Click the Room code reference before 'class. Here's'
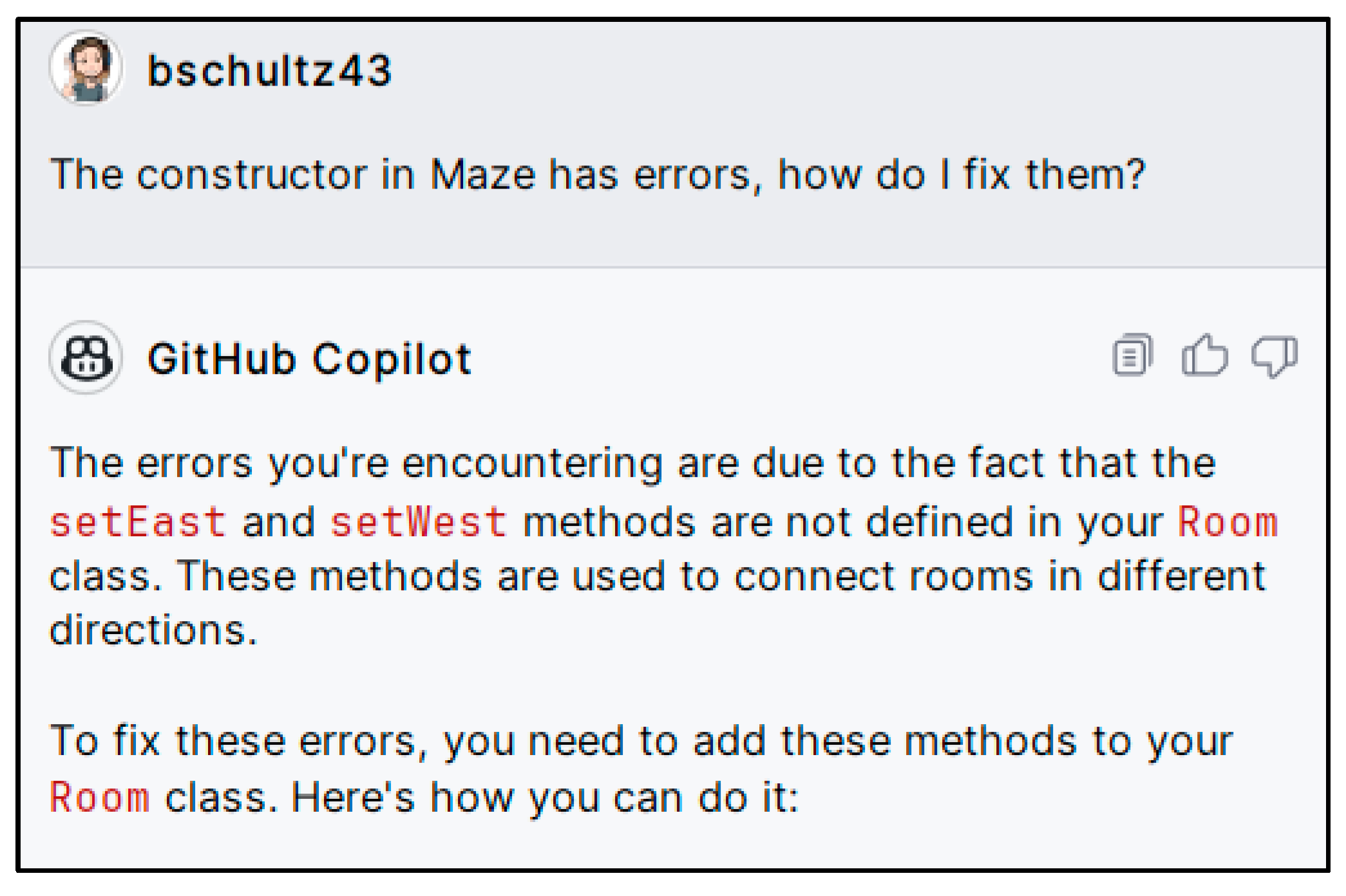 point(100,798)
